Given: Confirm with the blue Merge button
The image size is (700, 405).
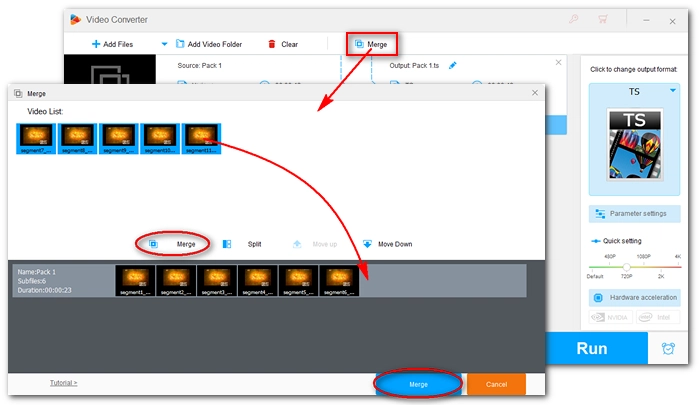Looking at the screenshot, I should click(x=418, y=384).
